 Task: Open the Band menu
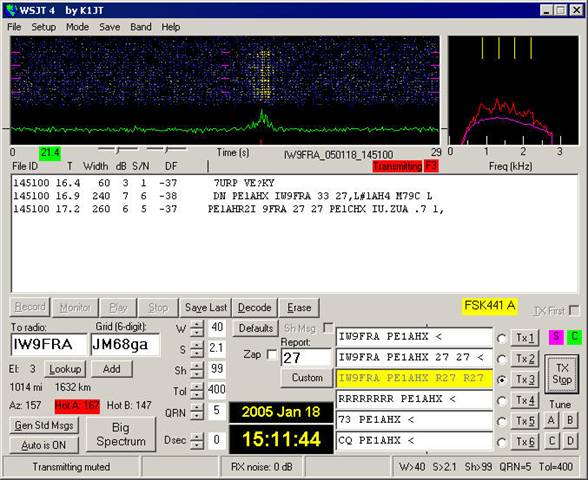tap(141, 27)
